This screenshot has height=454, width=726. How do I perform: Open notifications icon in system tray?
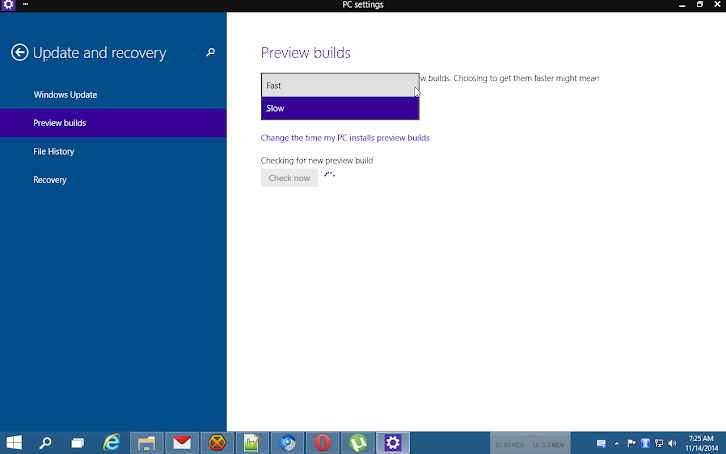[x=601, y=443]
